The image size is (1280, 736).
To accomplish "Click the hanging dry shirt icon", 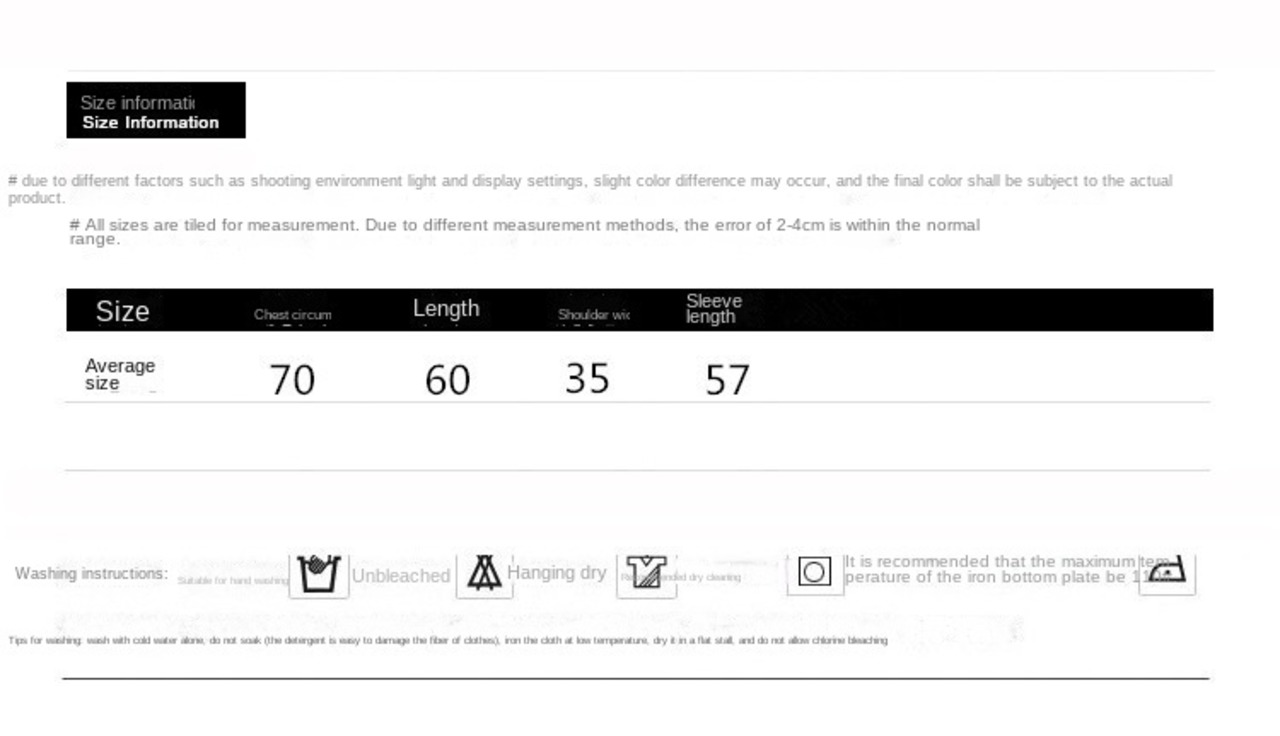I will point(646,574).
